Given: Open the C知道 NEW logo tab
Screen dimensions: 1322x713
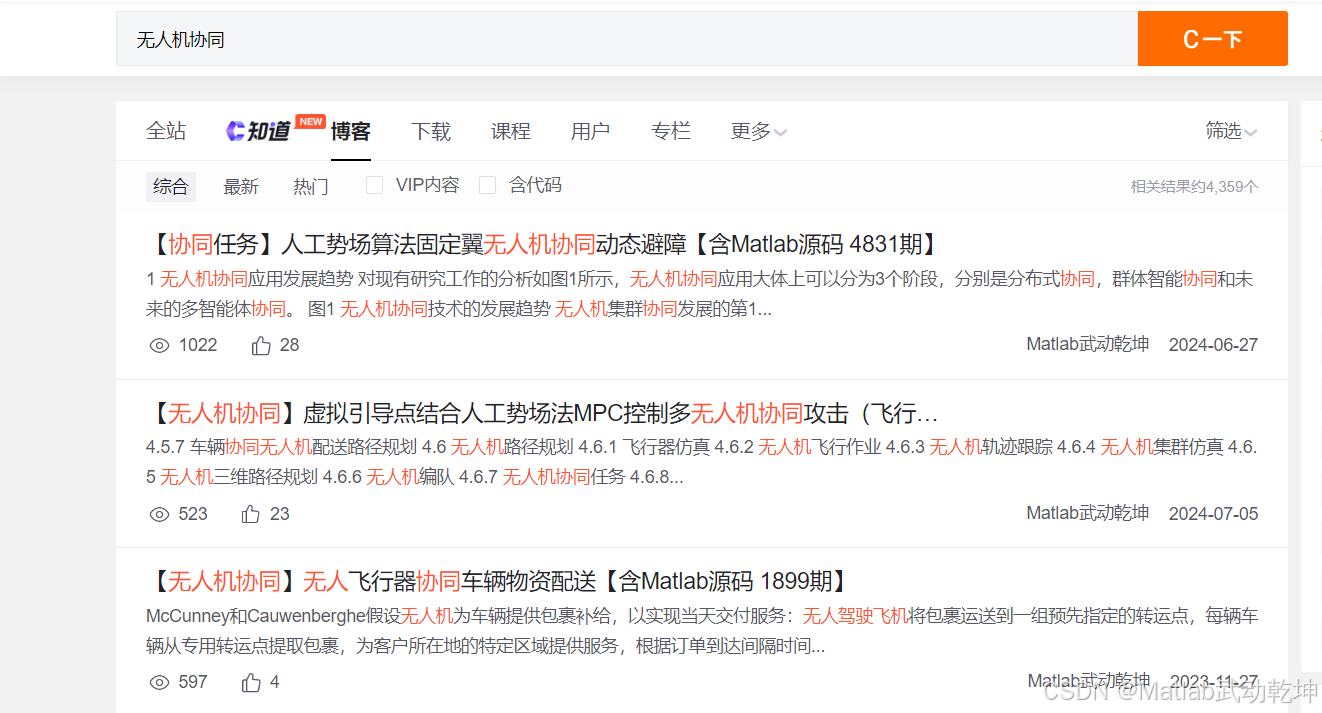Looking at the screenshot, I should tap(274, 129).
